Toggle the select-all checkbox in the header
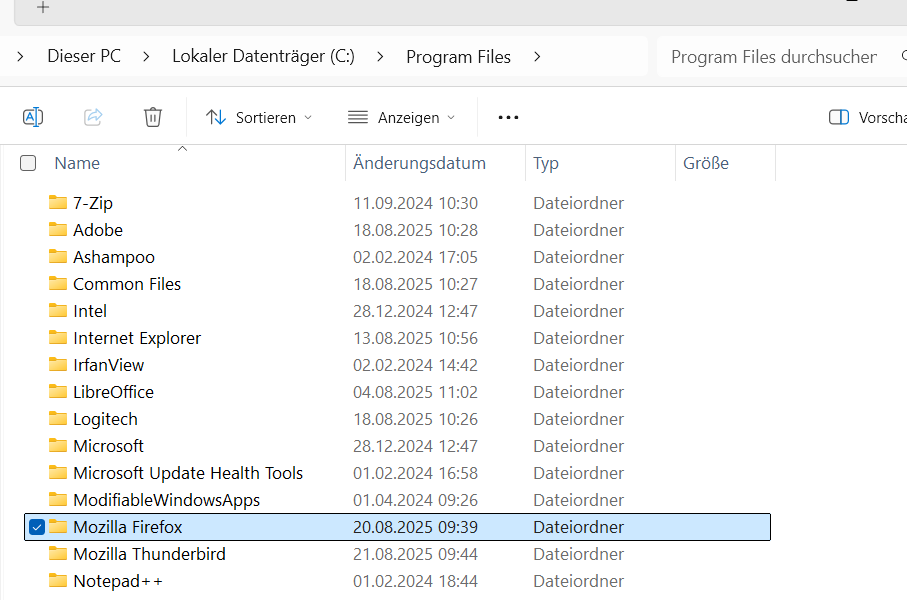 [x=28, y=163]
